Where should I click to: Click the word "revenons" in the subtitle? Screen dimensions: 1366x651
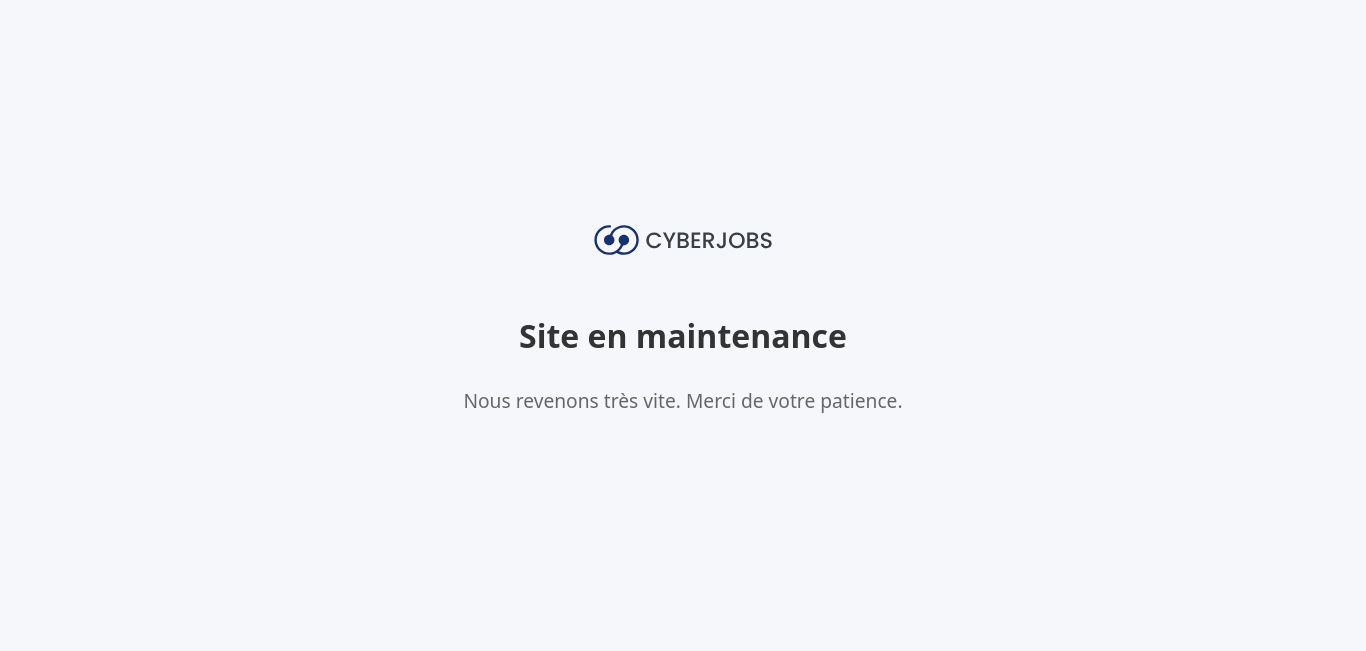[557, 403]
